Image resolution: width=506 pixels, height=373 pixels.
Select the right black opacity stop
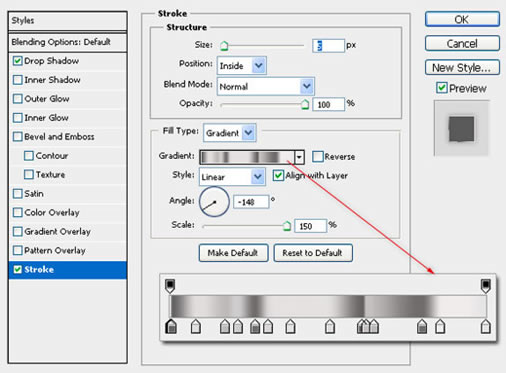[485, 286]
